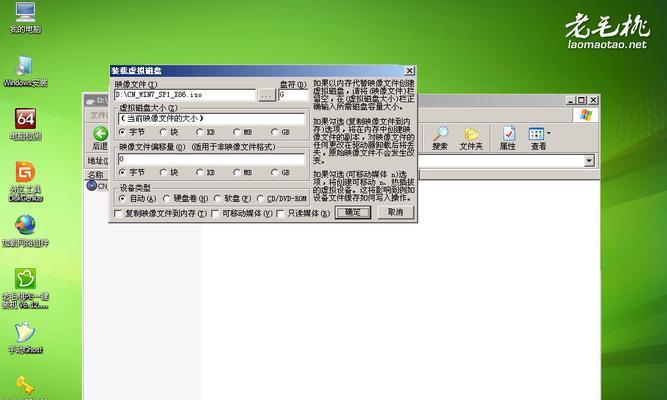Choose 硬盘卷(H) device type
The height and width of the screenshot is (400, 667).
point(167,198)
